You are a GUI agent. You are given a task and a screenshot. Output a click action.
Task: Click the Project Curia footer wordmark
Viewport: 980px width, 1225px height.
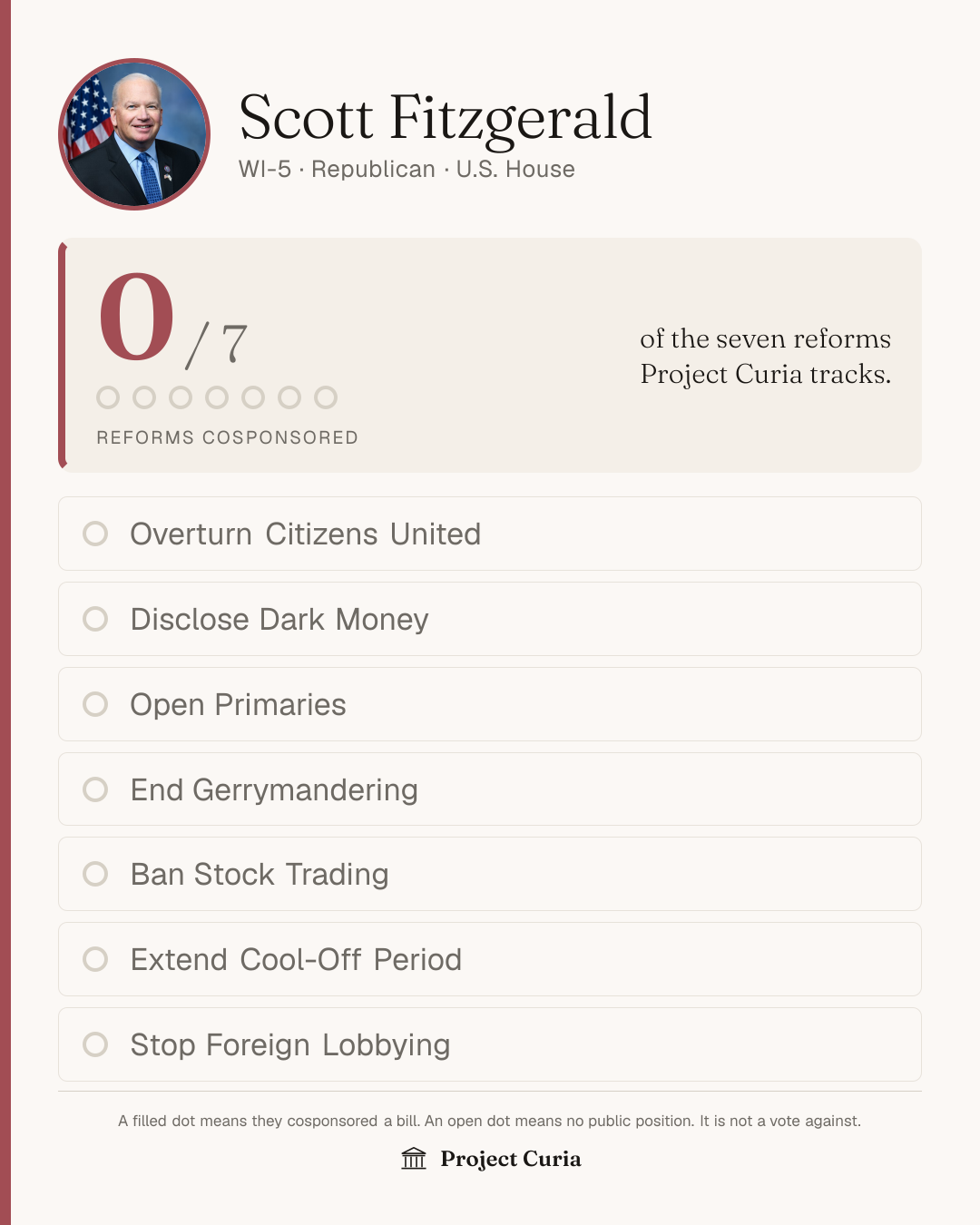511,1159
